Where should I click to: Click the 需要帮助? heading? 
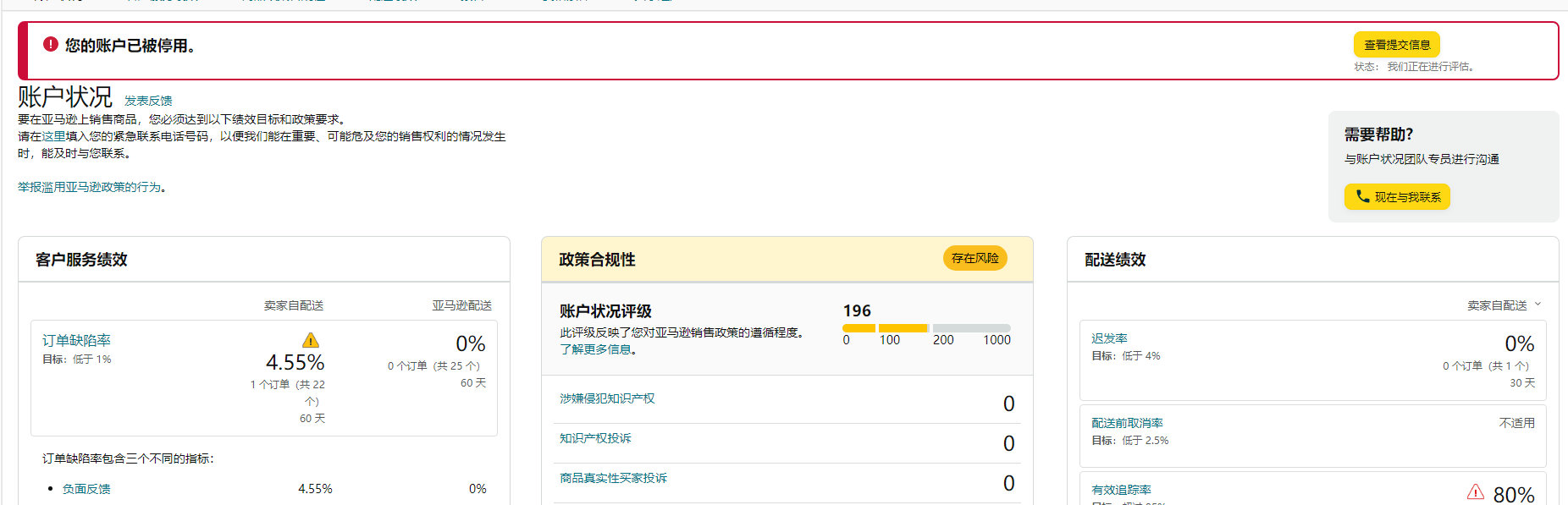[x=1378, y=134]
